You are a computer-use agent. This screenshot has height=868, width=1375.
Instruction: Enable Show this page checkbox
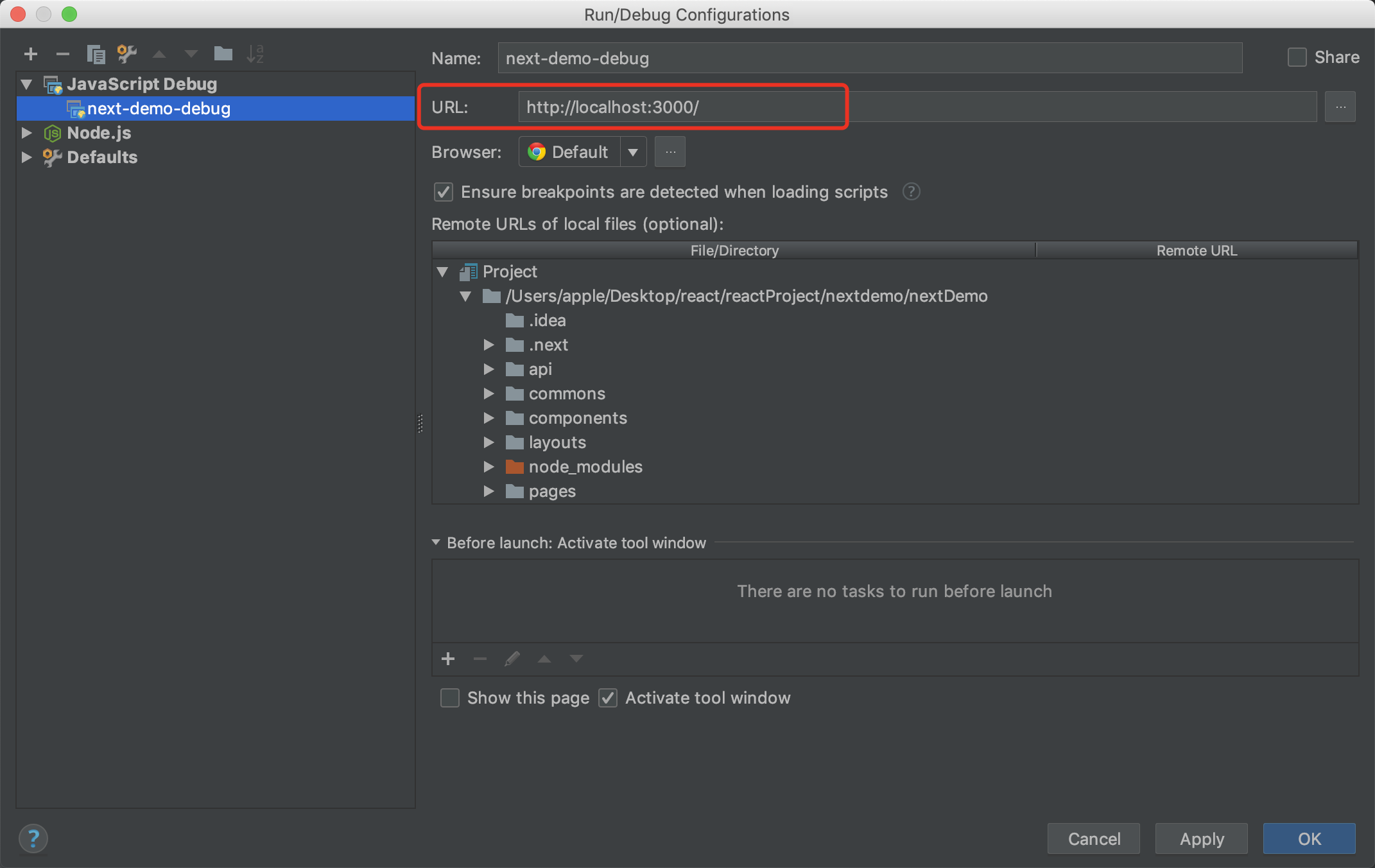click(x=450, y=698)
